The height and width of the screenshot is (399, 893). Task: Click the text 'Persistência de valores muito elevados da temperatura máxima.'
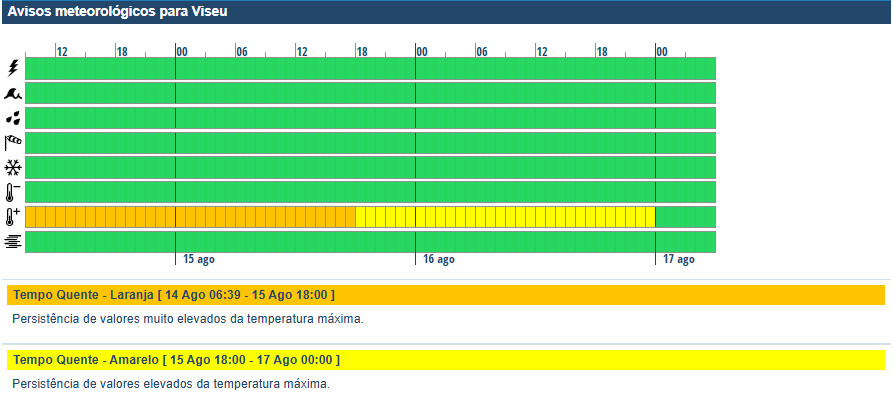click(x=187, y=319)
